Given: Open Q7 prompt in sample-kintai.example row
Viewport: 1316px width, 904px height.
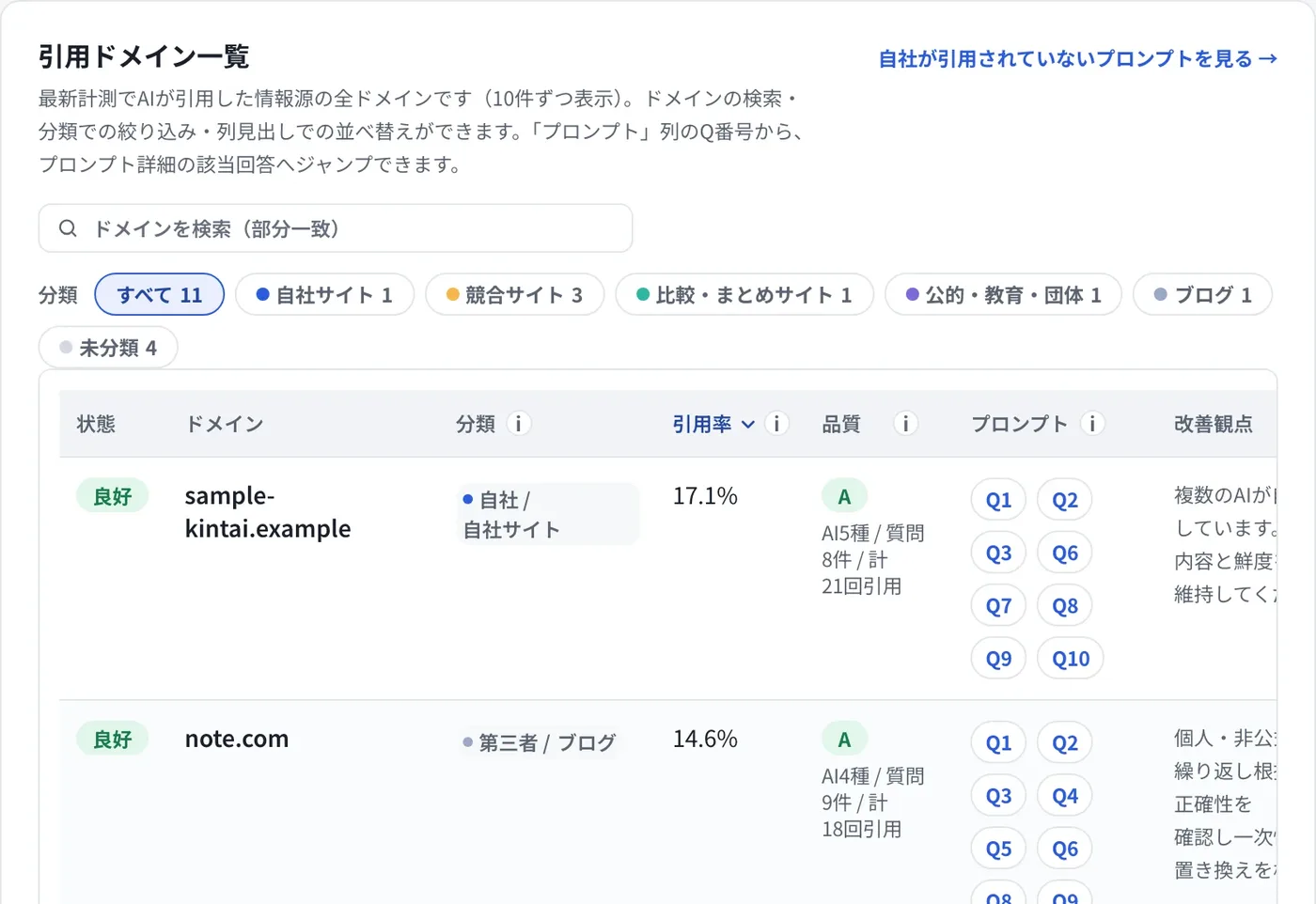Looking at the screenshot, I should pos(998,606).
